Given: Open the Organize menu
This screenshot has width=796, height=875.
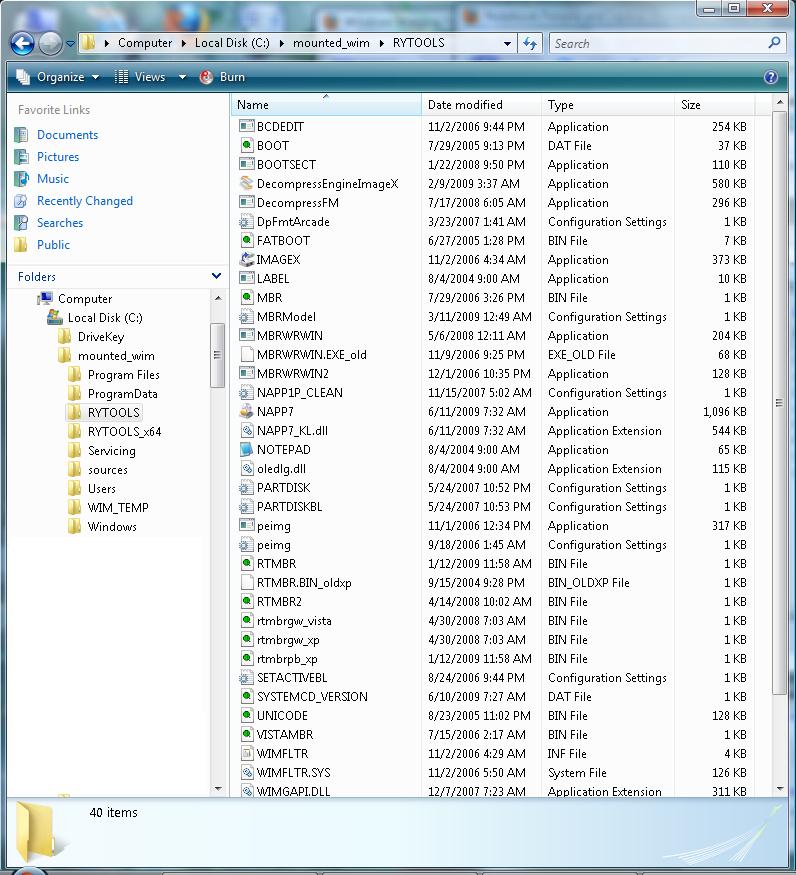Looking at the screenshot, I should (57, 77).
